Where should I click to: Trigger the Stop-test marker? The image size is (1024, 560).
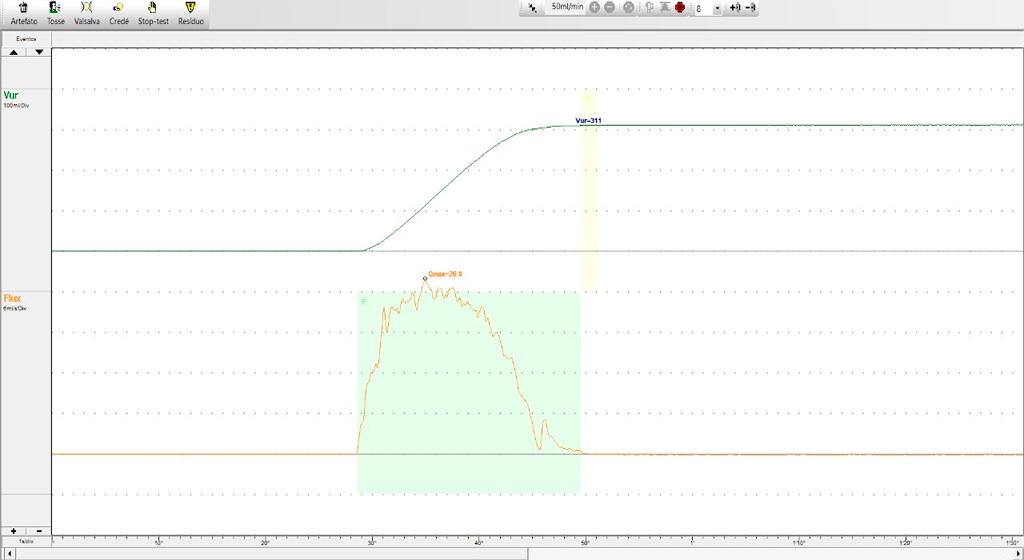(x=153, y=12)
